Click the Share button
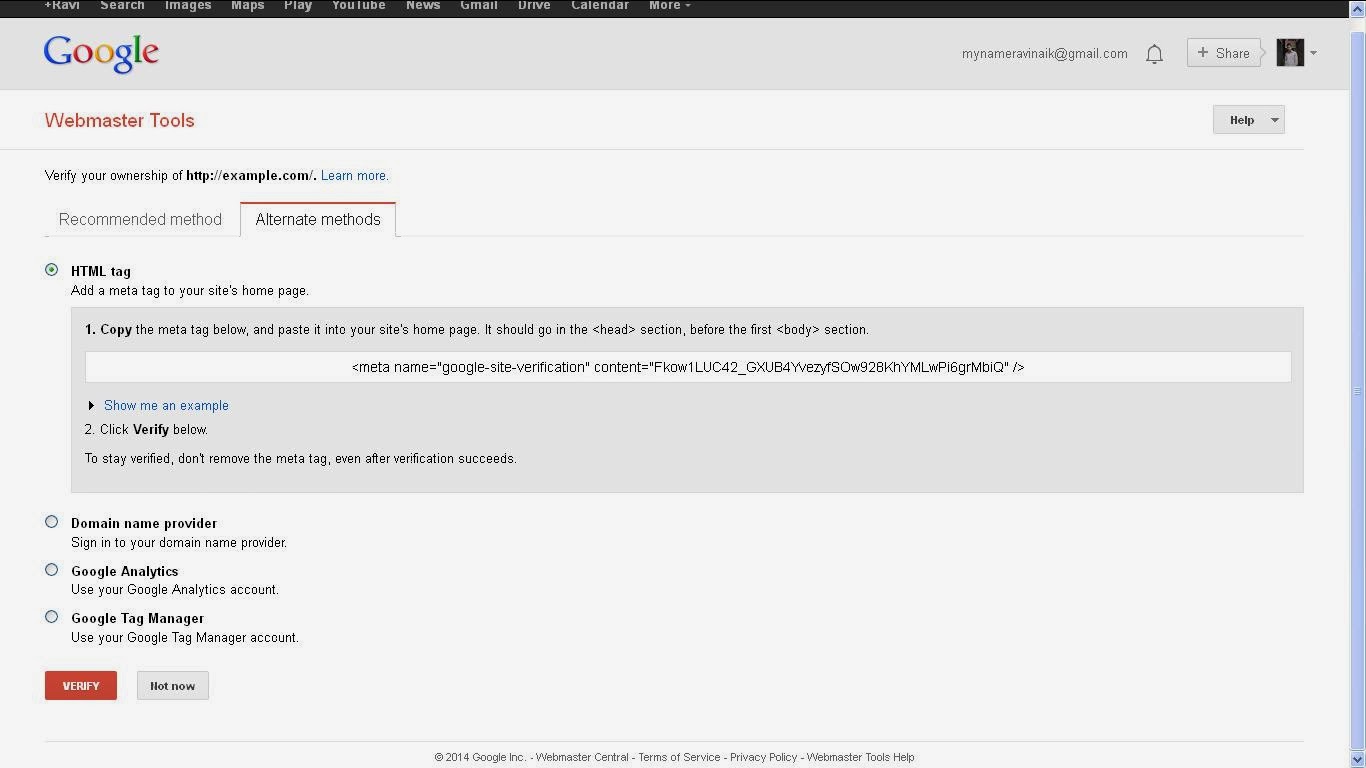 (x=1223, y=53)
